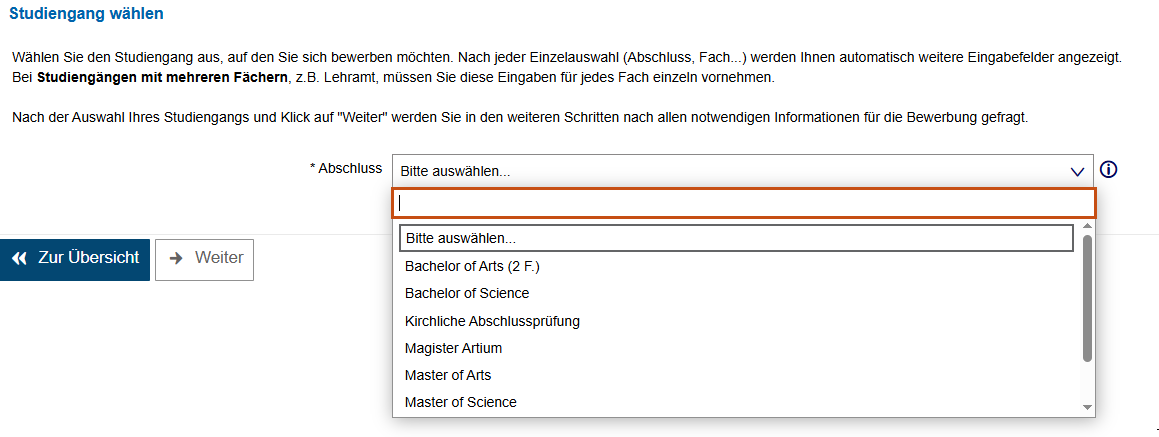This screenshot has width=1159, height=437.
Task: Click the Studiengang wählen heading
Action: [x=86, y=13]
